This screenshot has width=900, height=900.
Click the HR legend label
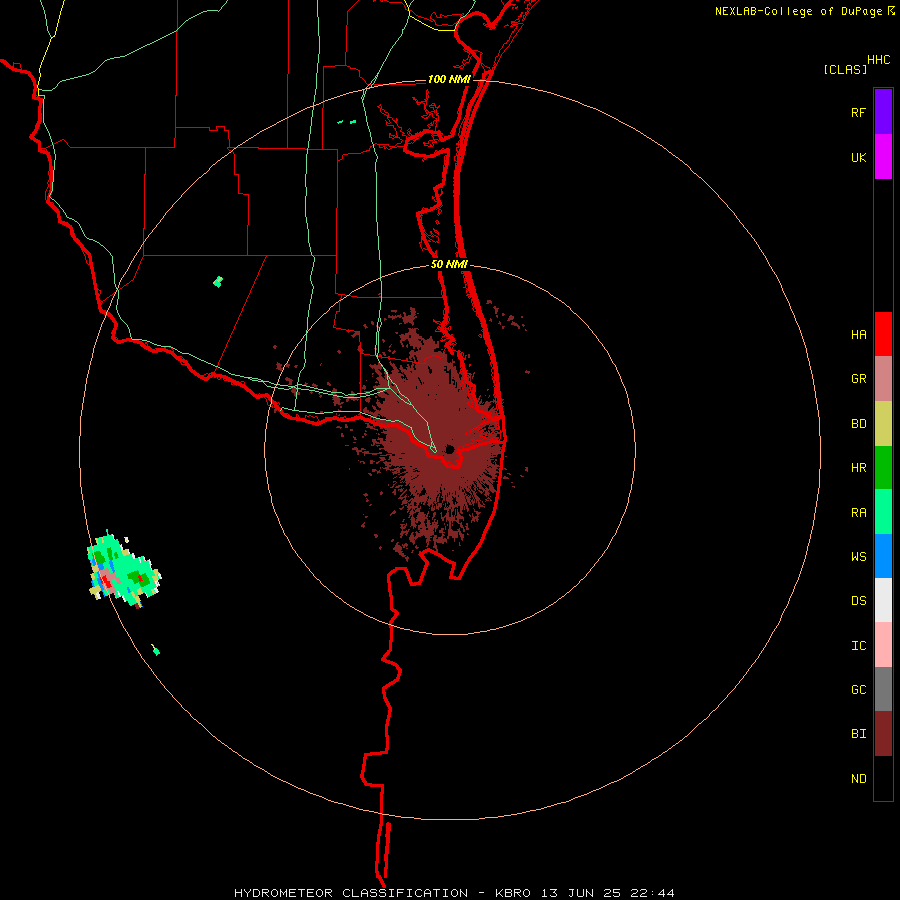pos(858,468)
